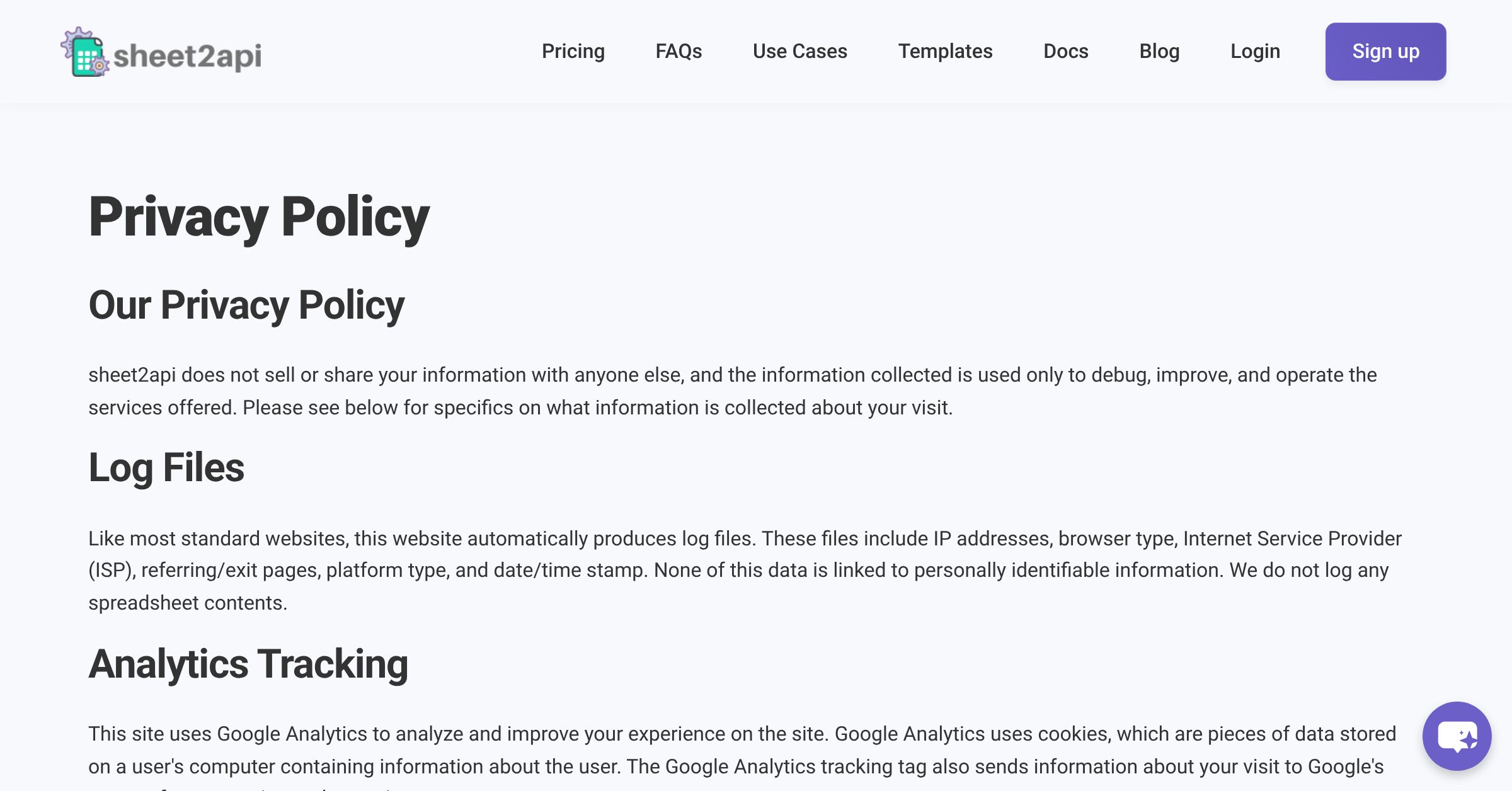Select the Privacy Policy page title
This screenshot has height=791, width=1512.
click(x=260, y=217)
